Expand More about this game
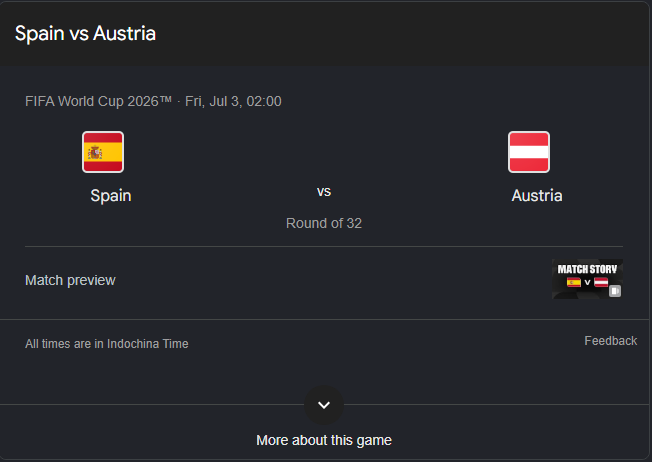The height and width of the screenshot is (462, 652). point(324,440)
